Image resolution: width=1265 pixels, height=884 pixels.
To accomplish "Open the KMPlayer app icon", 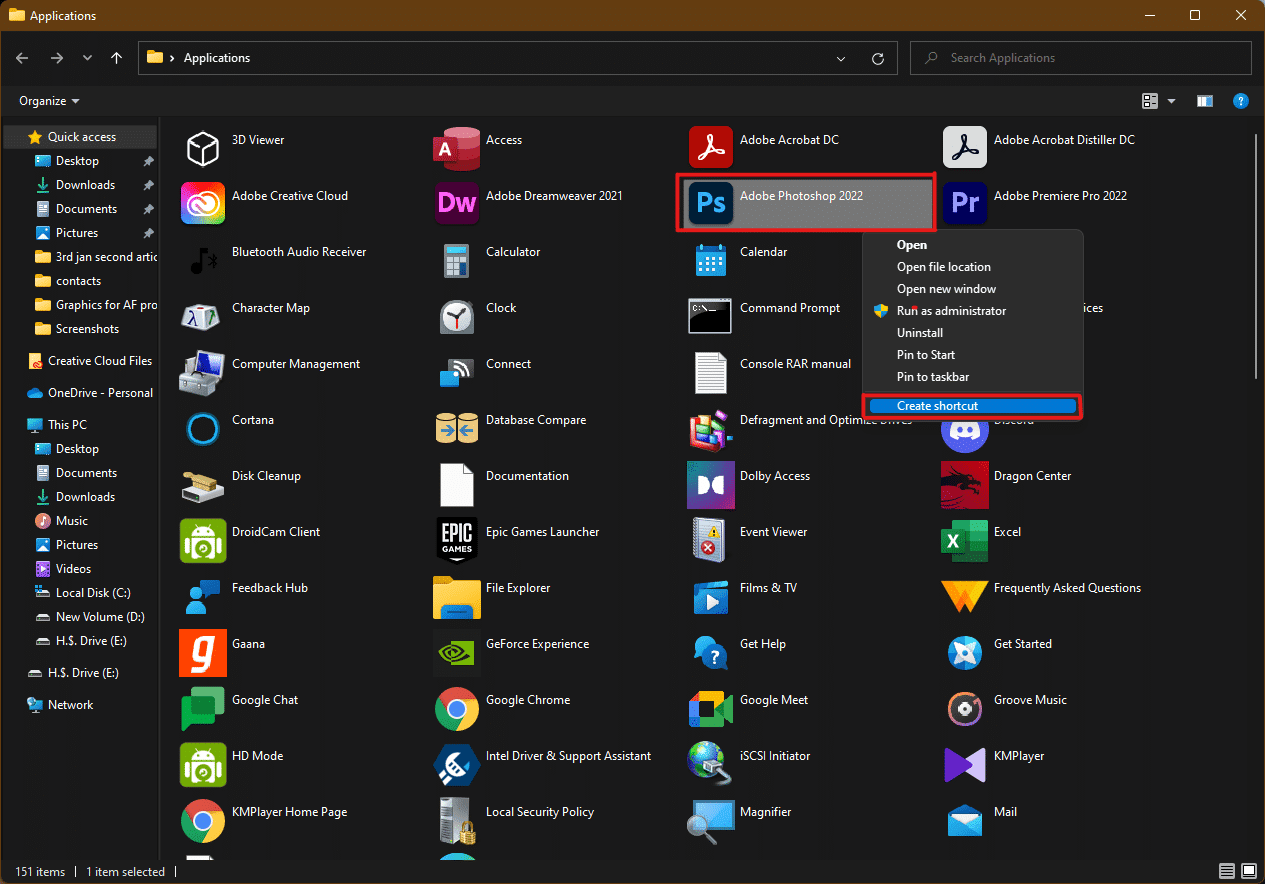I will coord(964,765).
